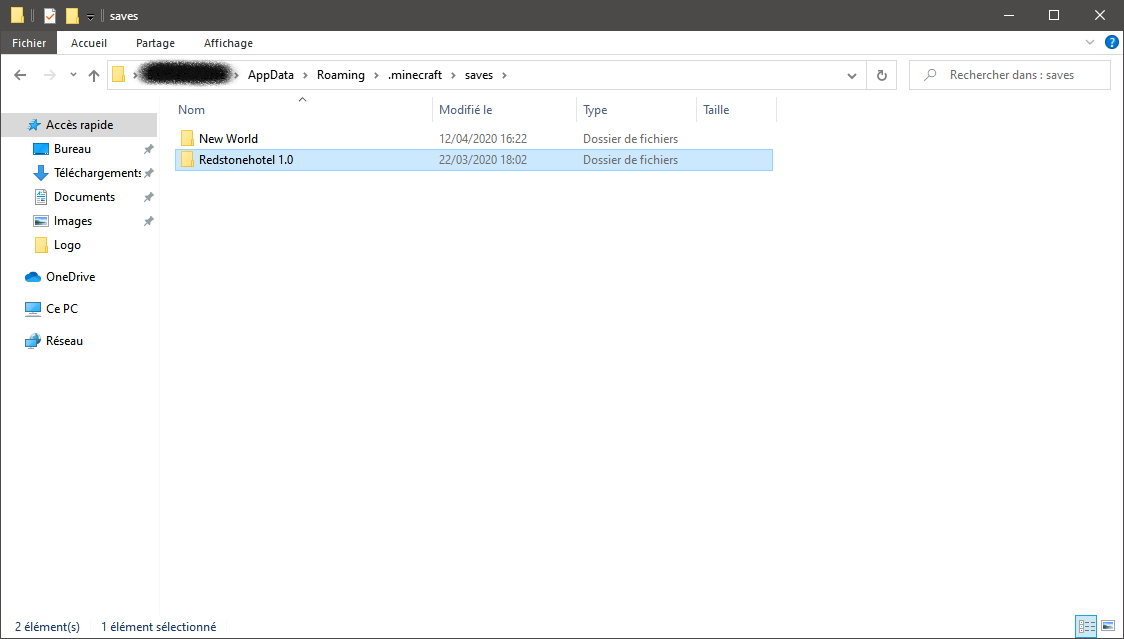1124x639 pixels.
Task: Activate details view in the status bar
Action: pos(1086,626)
